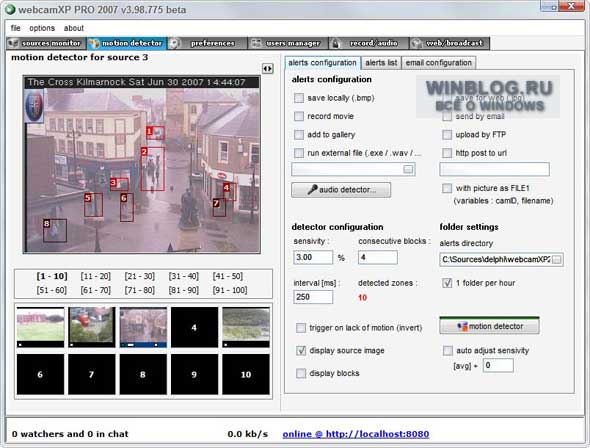The height and width of the screenshot is (448, 590).
Task: Click the interval ms field
Action: tap(313, 297)
